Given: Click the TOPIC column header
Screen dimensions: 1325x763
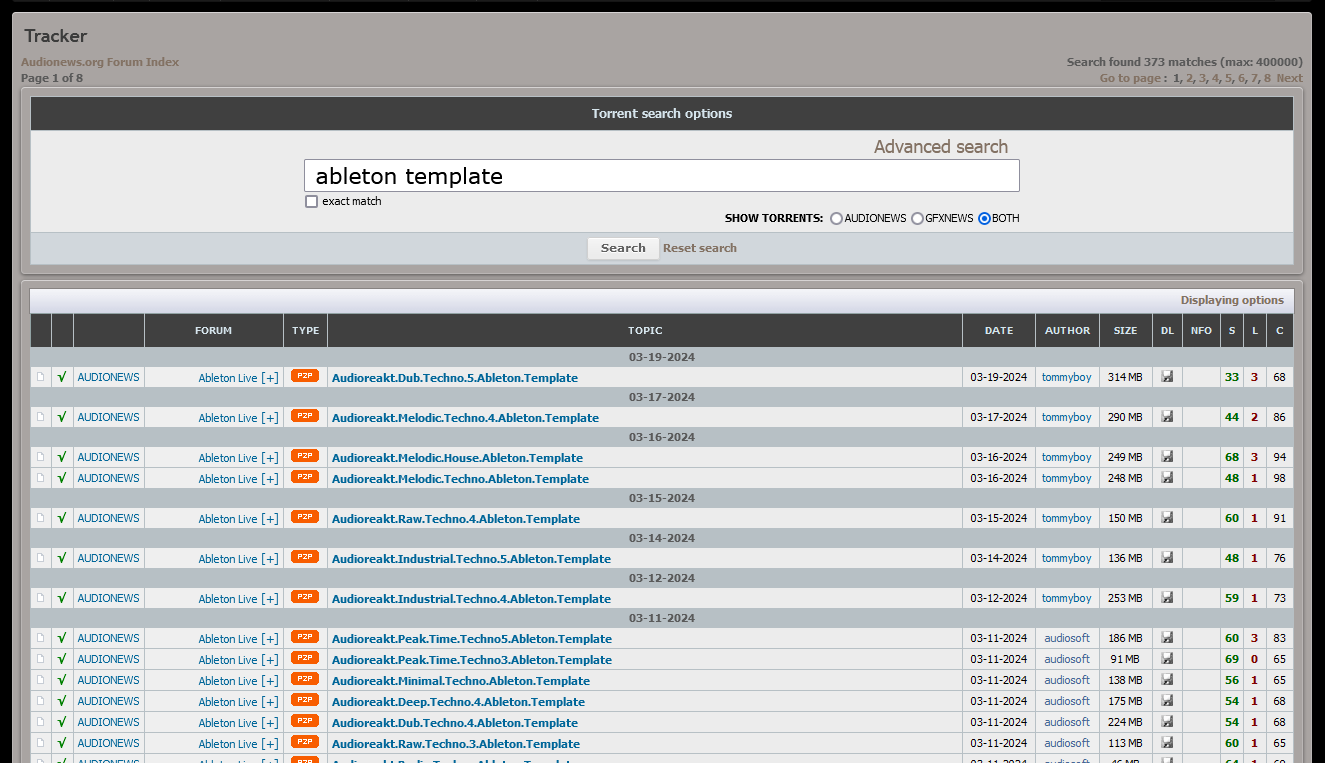Looking at the screenshot, I should 645,331.
